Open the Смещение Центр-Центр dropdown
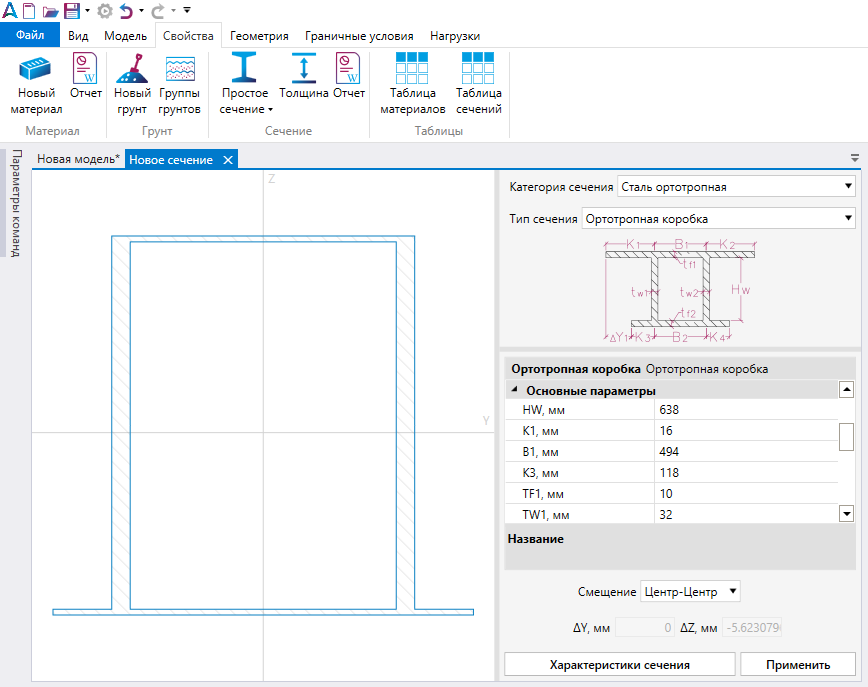The image size is (868, 687). tap(690, 591)
